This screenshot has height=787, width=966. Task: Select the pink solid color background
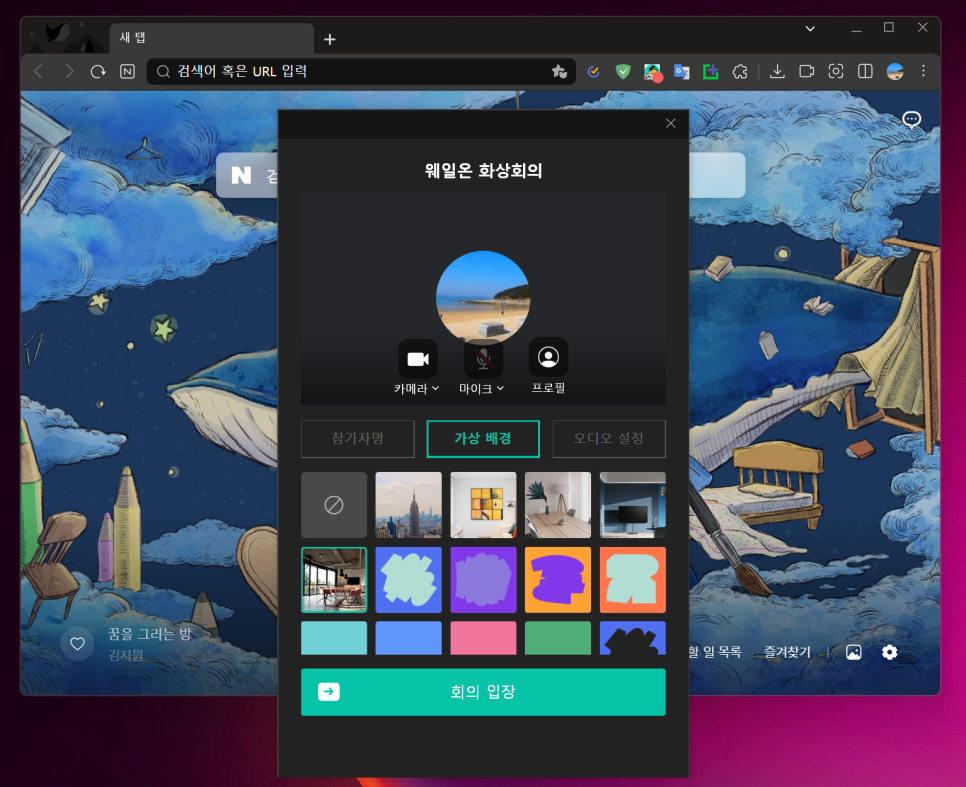click(483, 638)
